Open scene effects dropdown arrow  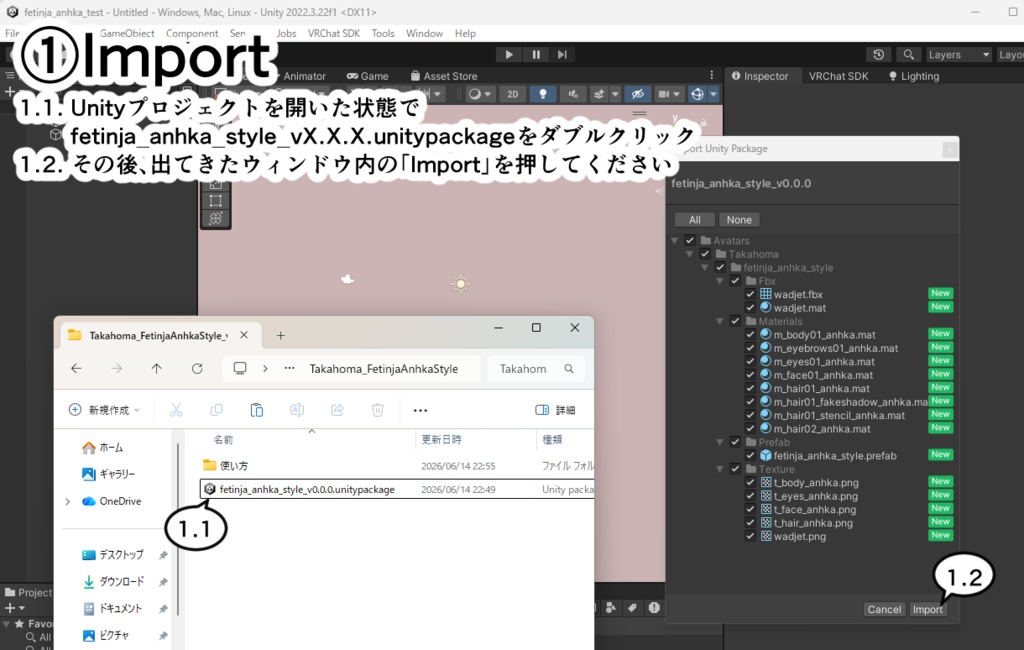coord(615,94)
